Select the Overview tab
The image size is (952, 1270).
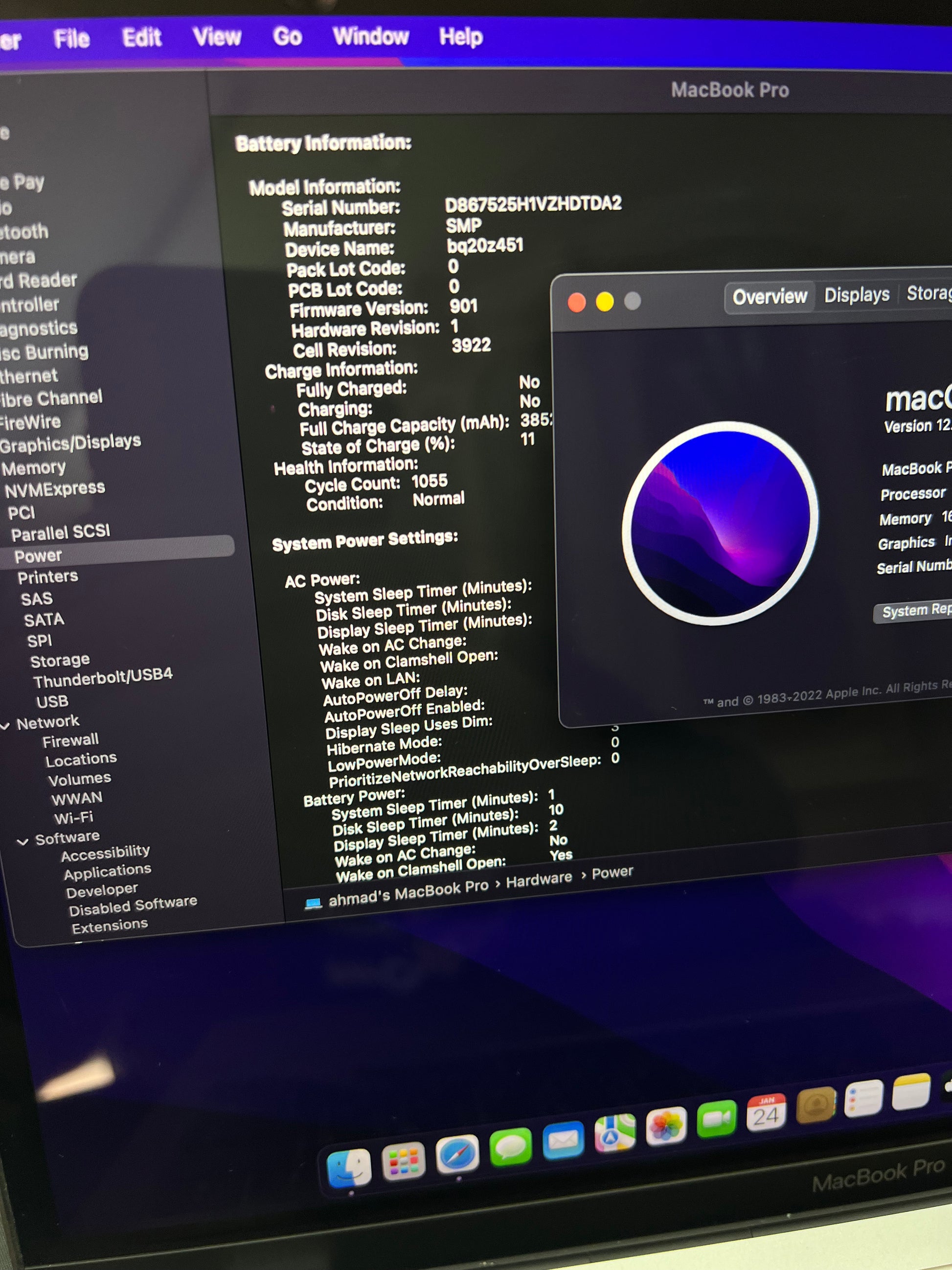pos(769,297)
